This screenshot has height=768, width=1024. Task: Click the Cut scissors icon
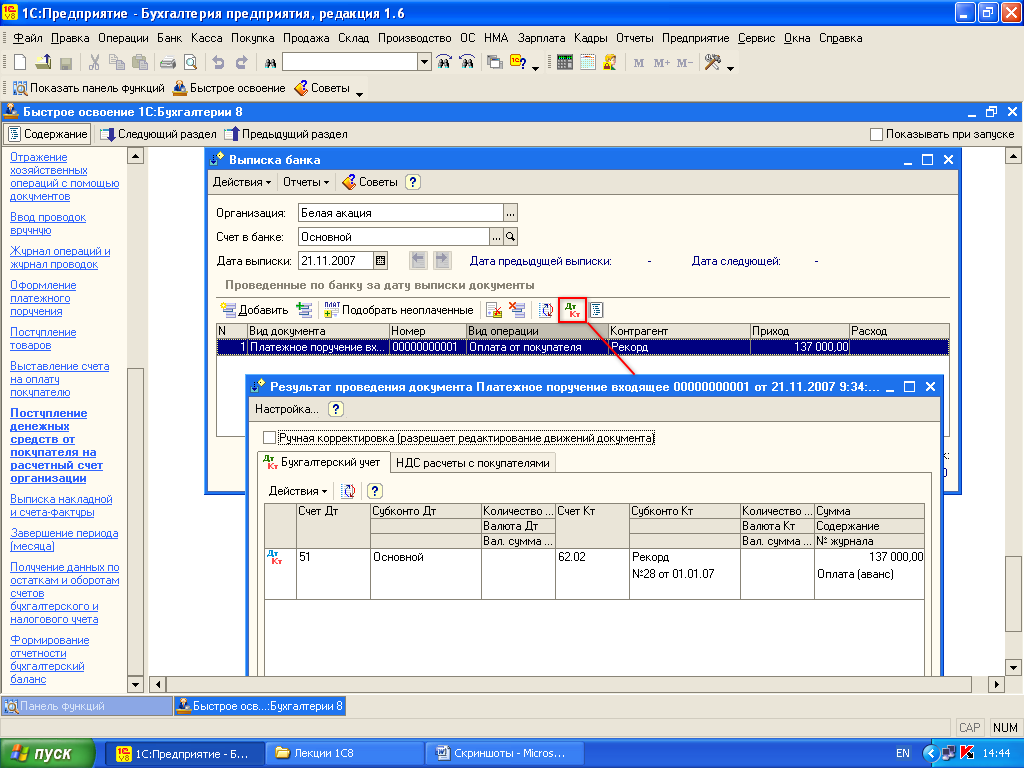[94, 63]
